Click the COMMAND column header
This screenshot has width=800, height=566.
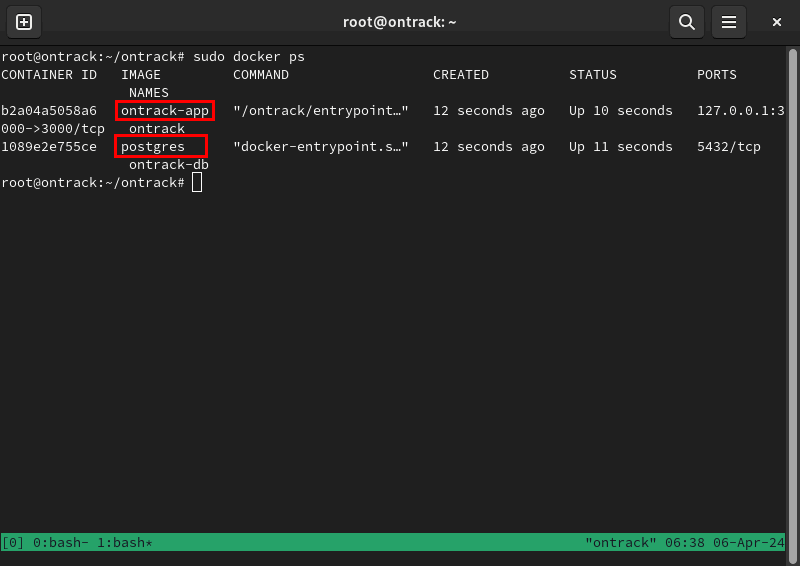261,75
